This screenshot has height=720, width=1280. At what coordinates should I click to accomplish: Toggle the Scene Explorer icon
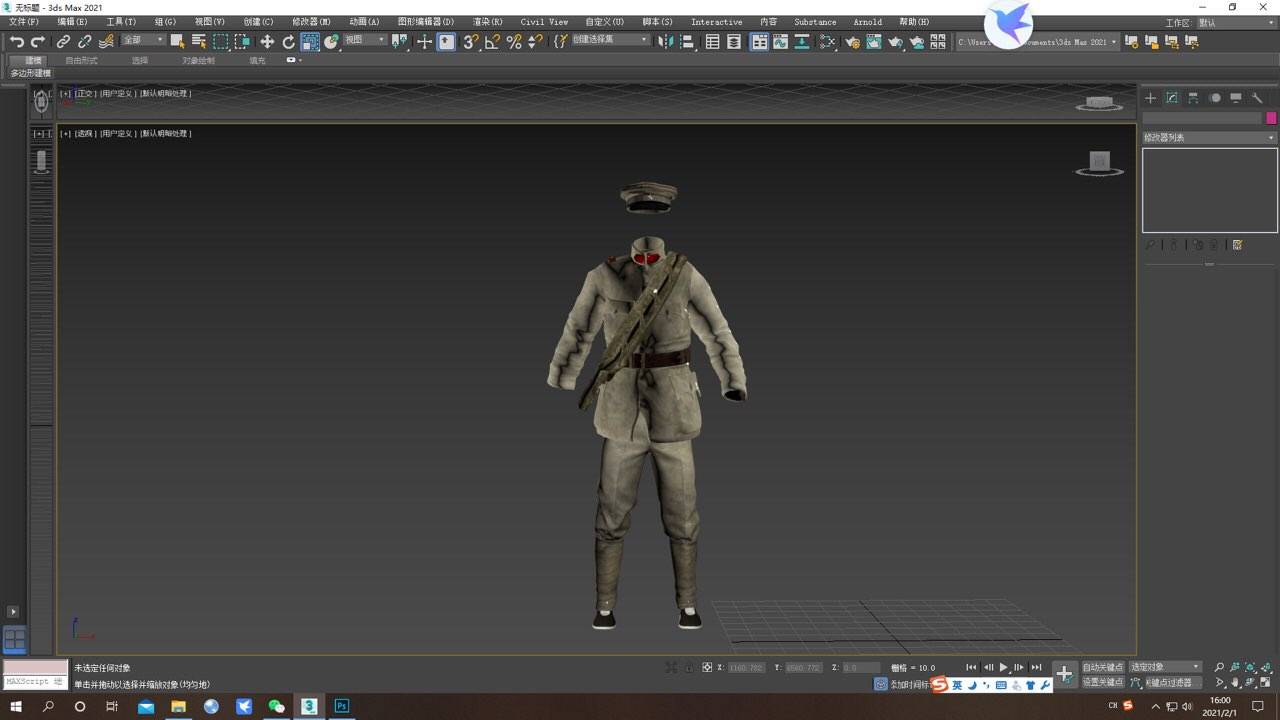[x=712, y=42]
